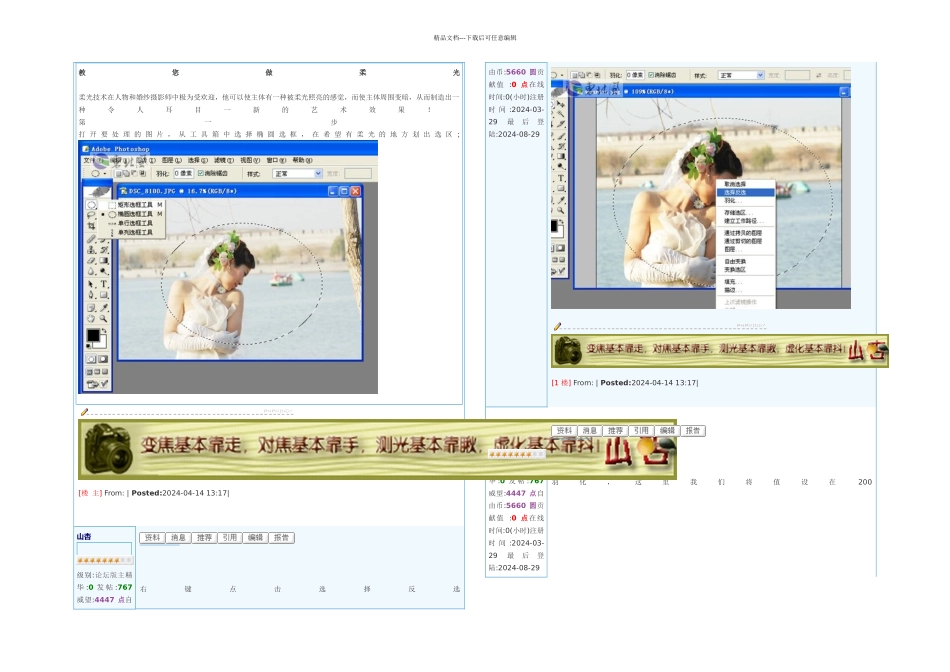
Task: Select the Zoom tool in left Photoshop toolbox
Action: point(103,318)
